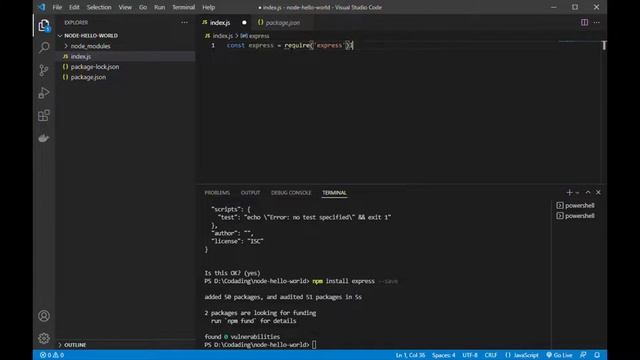Open the Search view in activity bar
This screenshot has height=360, width=640.
[44, 47]
